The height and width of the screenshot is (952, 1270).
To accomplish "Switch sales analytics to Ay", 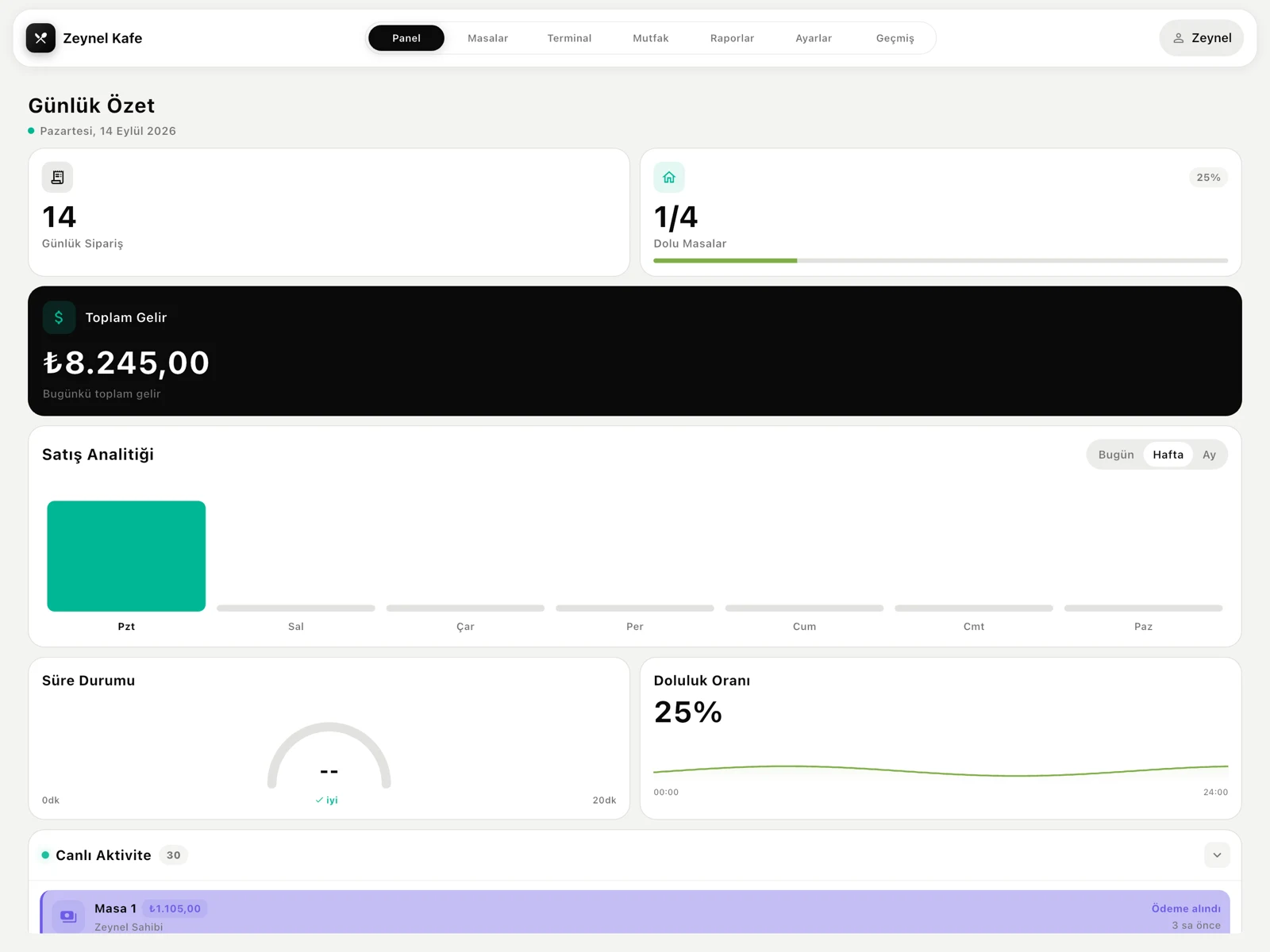I will 1209,455.
